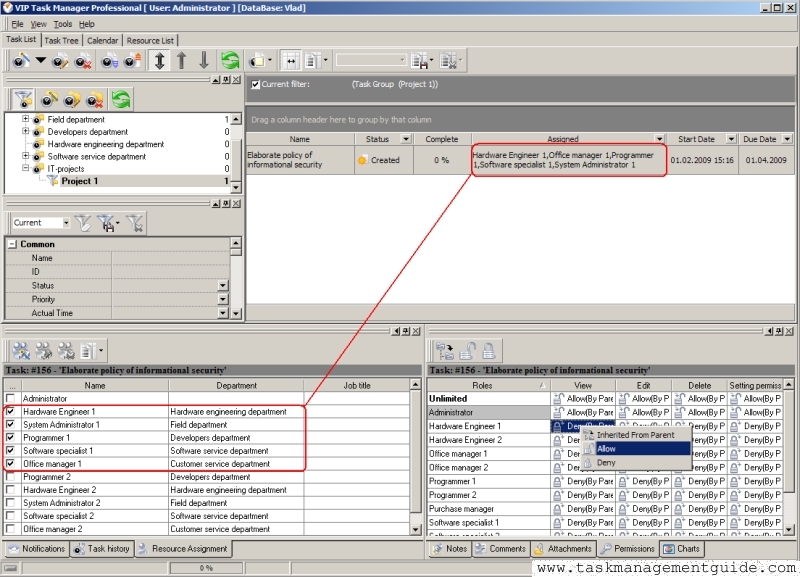The image size is (800, 577).
Task: Choose Allow in the permission context menu
Action: [636, 448]
